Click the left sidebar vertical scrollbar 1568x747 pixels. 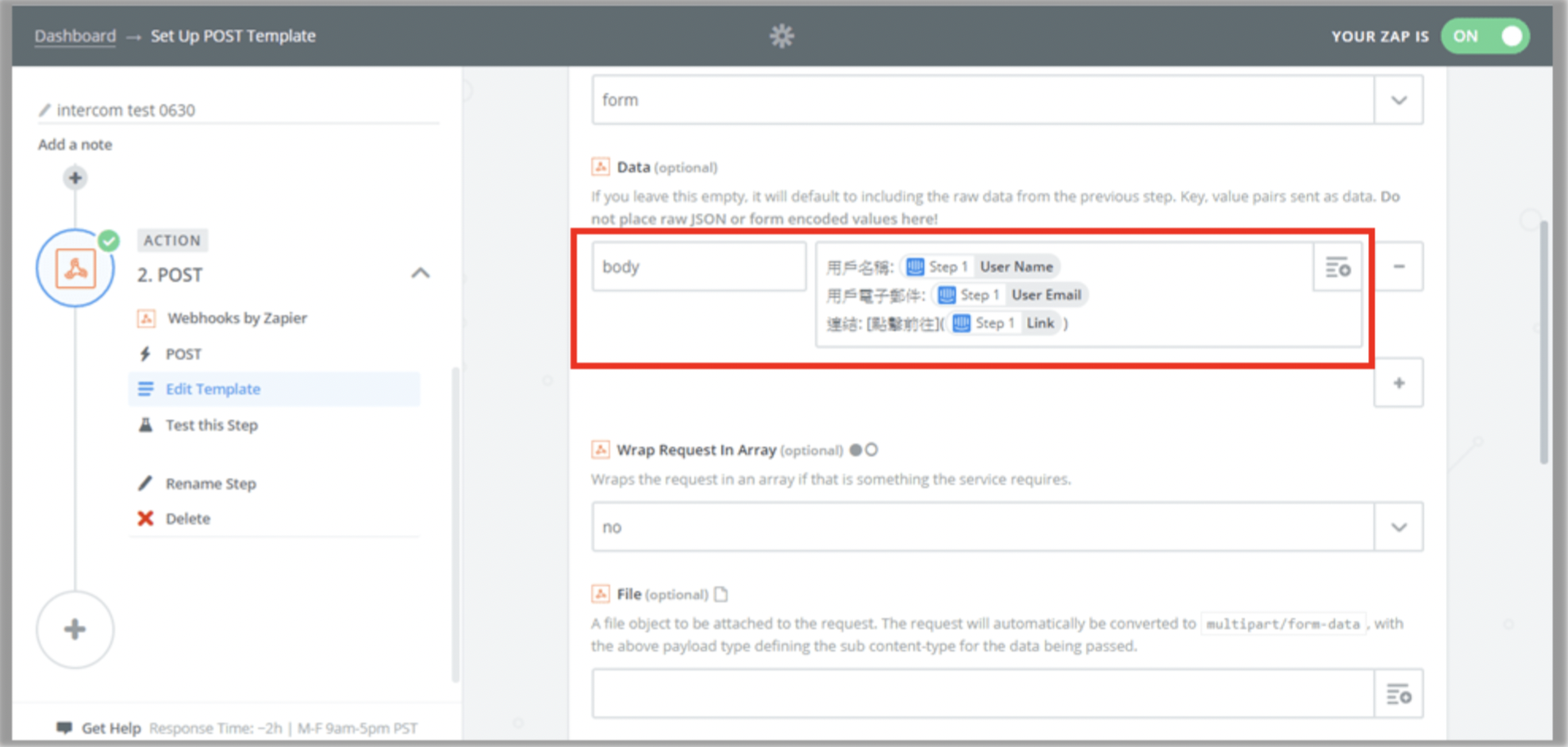pyautogui.click(x=455, y=523)
